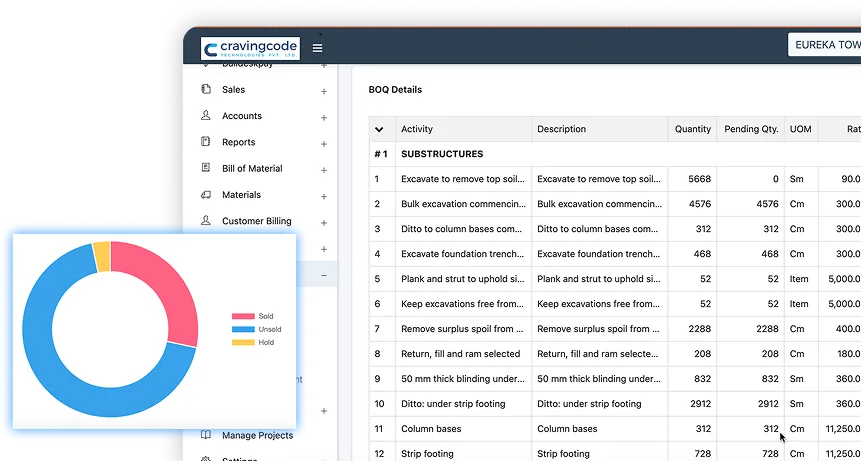Expand the Bill of Material submenu

[324, 170]
